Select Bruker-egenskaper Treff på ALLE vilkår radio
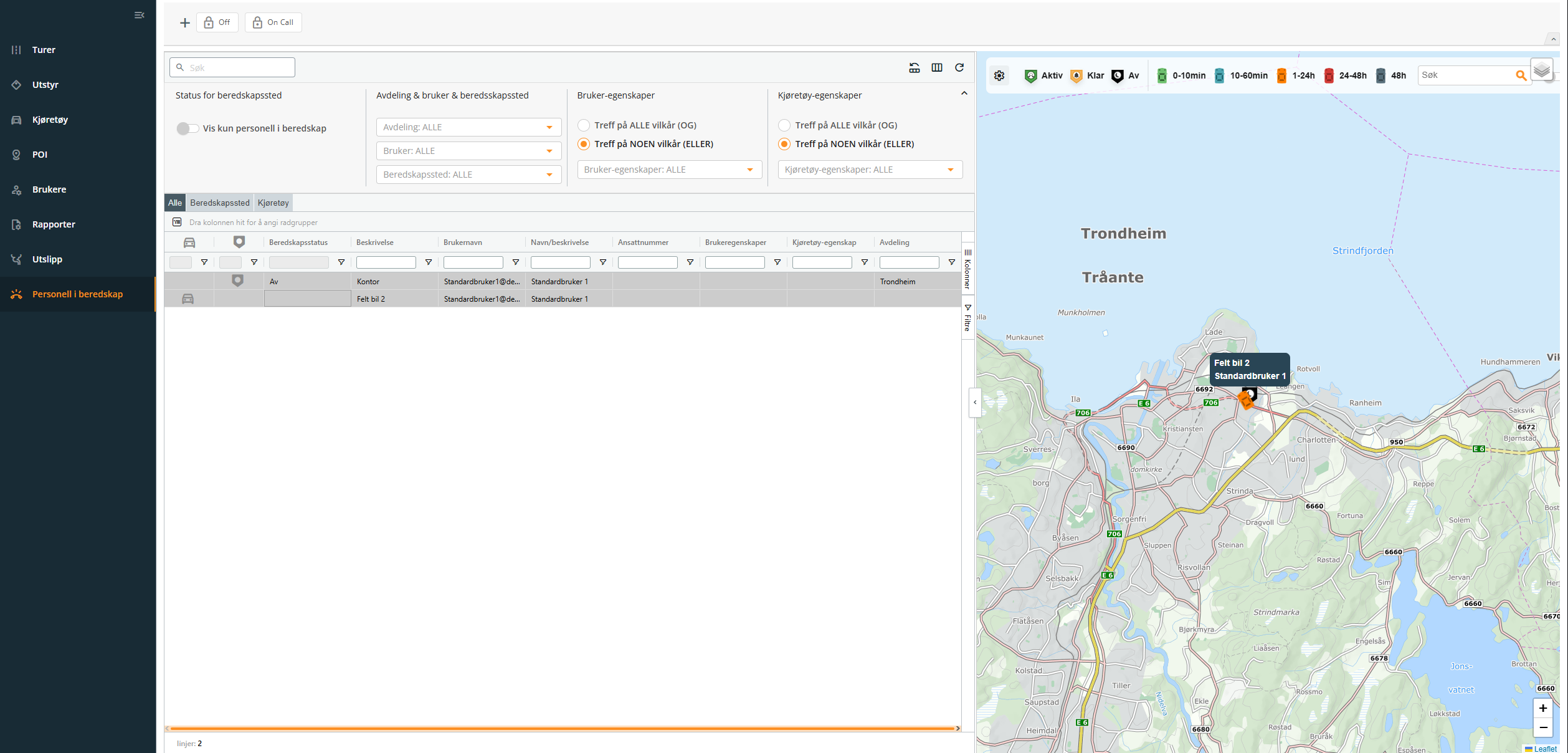Screen dimensions: 1568x753 click(x=584, y=125)
